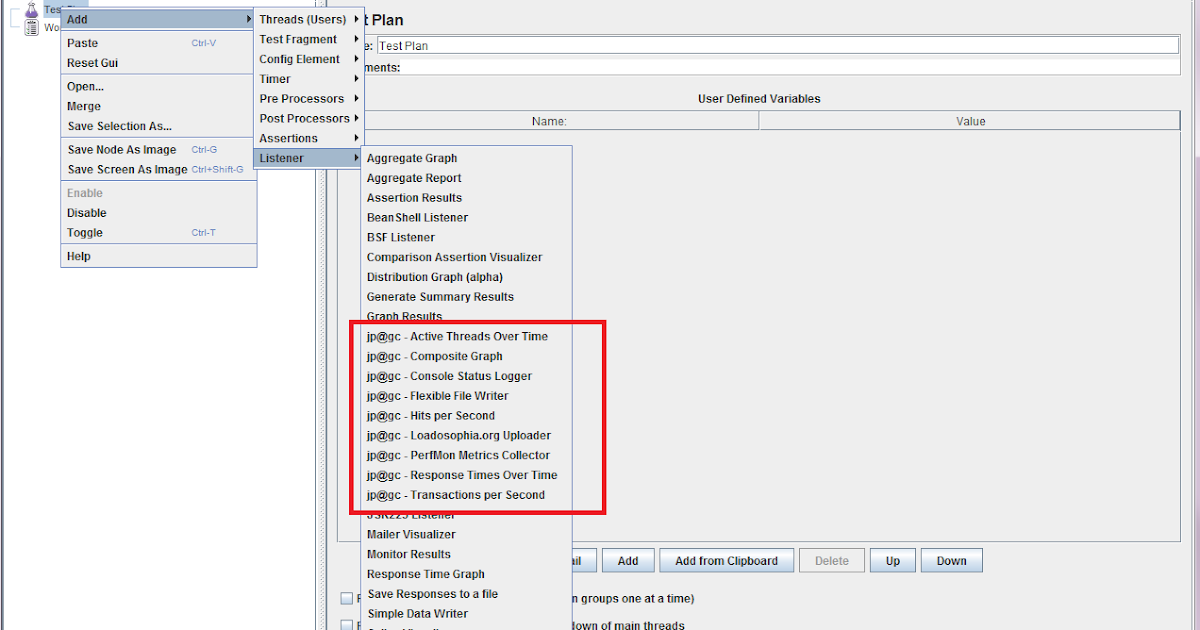This screenshot has width=1200, height=630.
Task: Click the Add variable button
Action: 628,561
